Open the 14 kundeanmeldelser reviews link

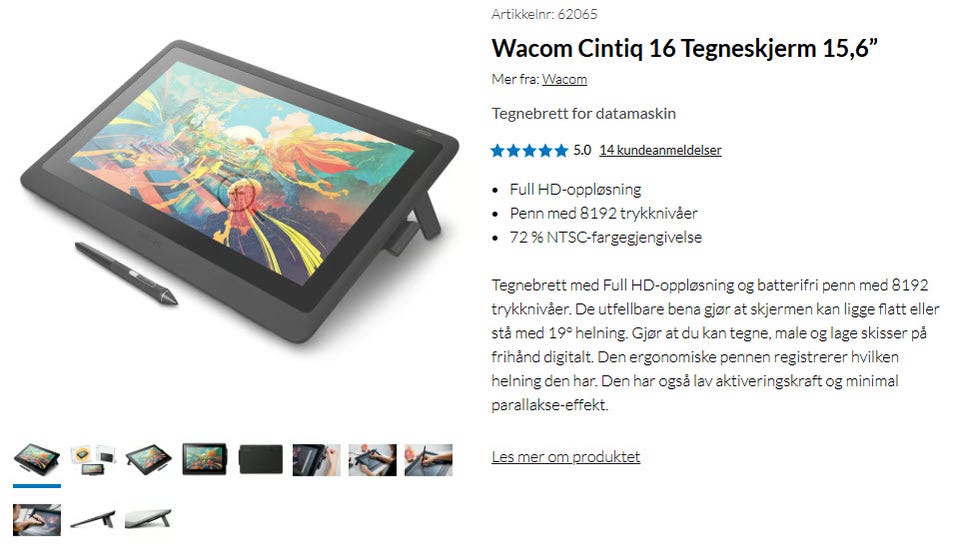(x=660, y=150)
